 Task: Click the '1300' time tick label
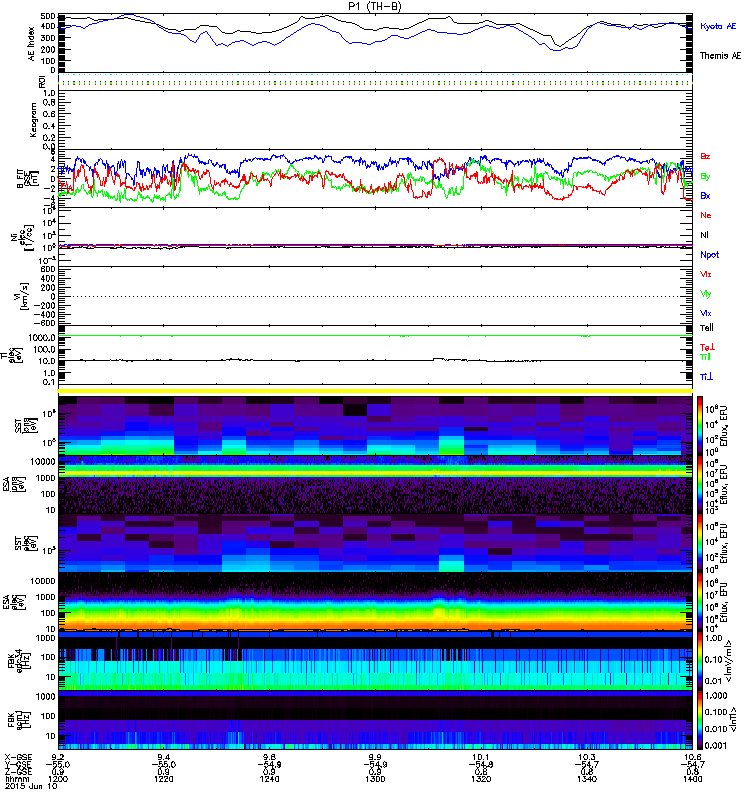pyautogui.click(x=375, y=779)
